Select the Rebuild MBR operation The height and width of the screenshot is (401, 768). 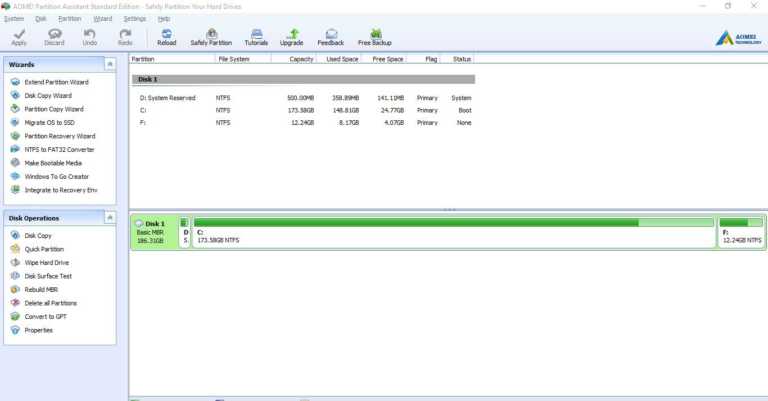tap(41, 290)
